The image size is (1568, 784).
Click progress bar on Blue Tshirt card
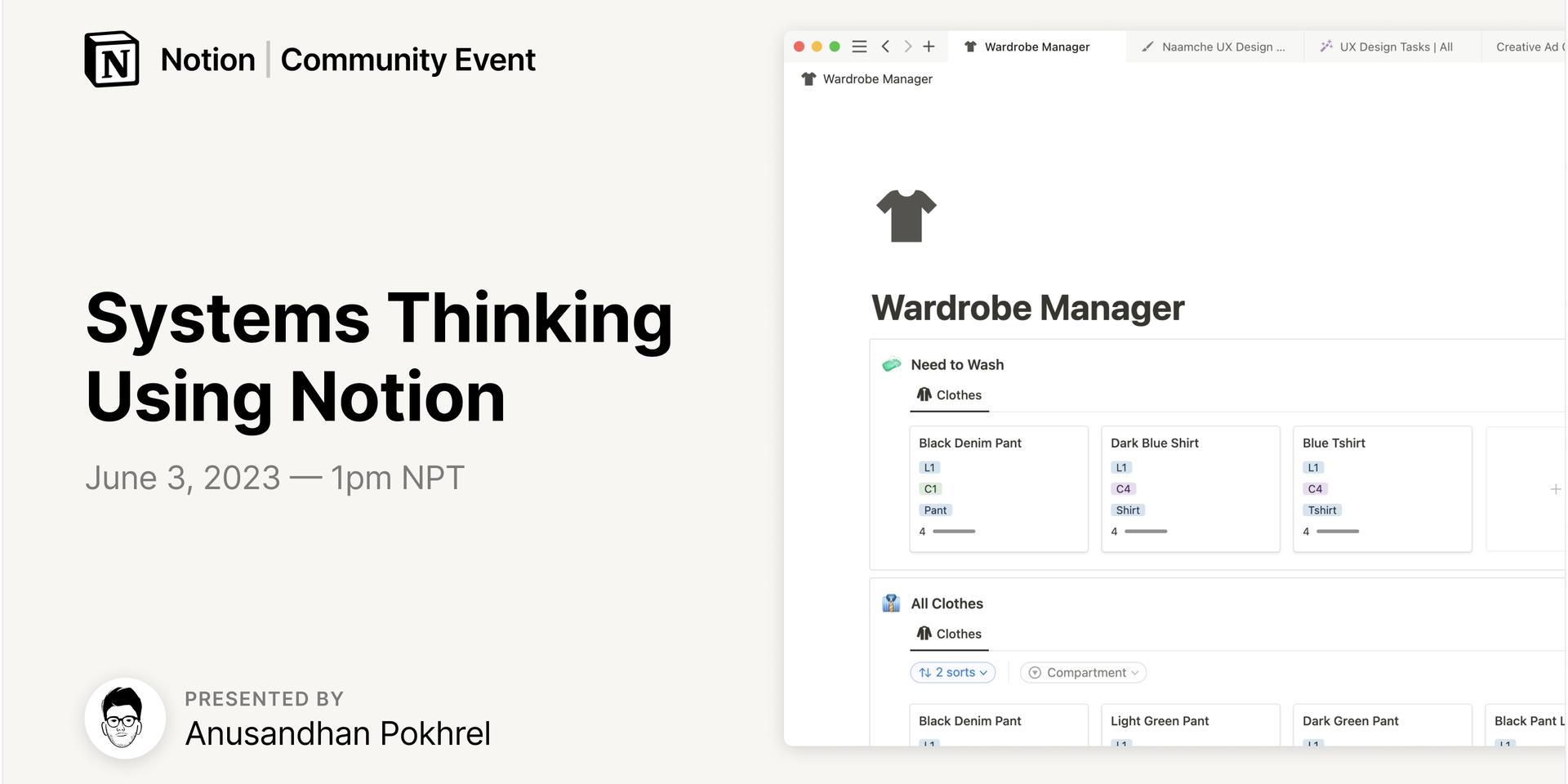coord(1338,532)
